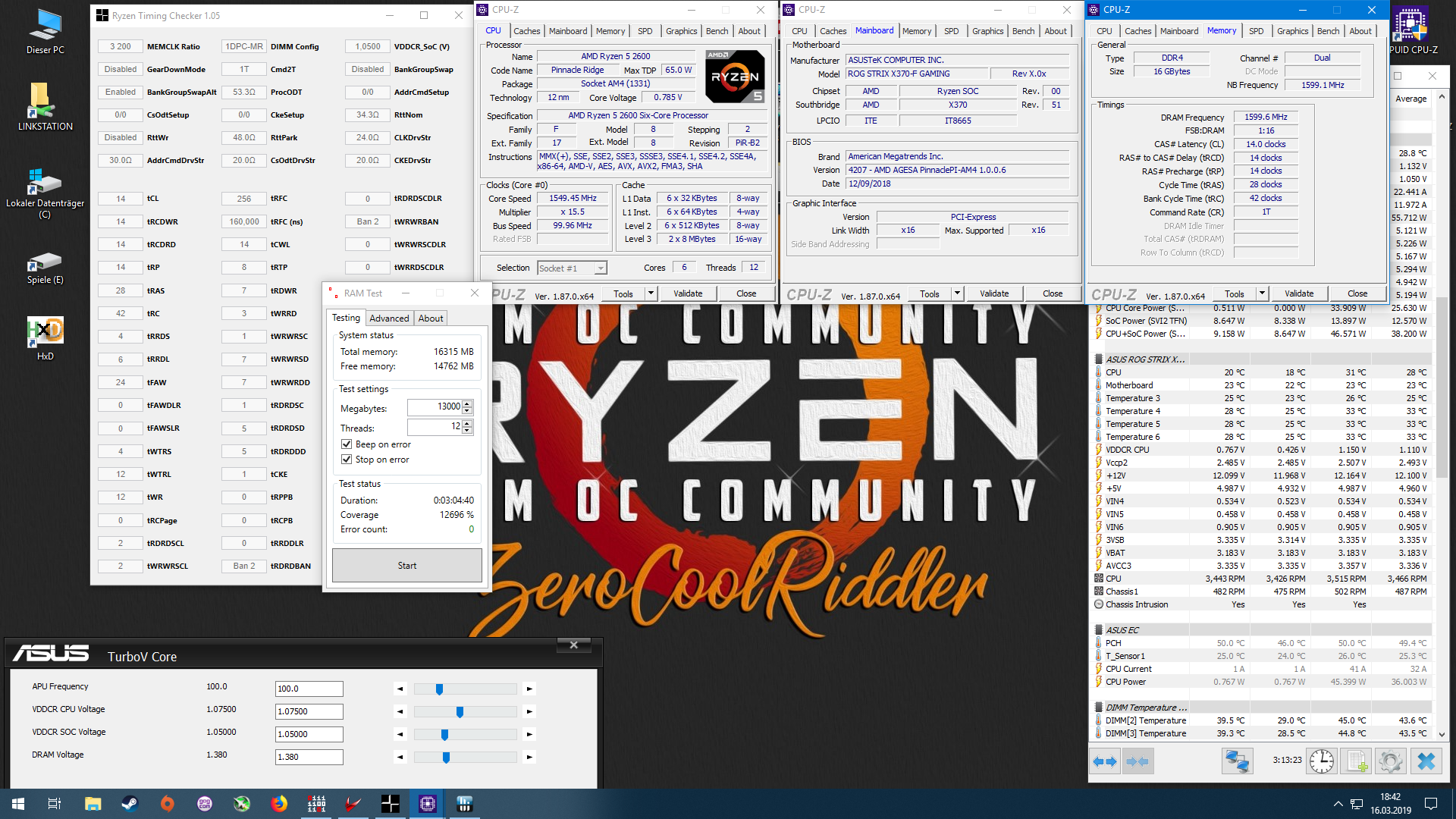Click HWiNFO network computers icon

click(1237, 761)
